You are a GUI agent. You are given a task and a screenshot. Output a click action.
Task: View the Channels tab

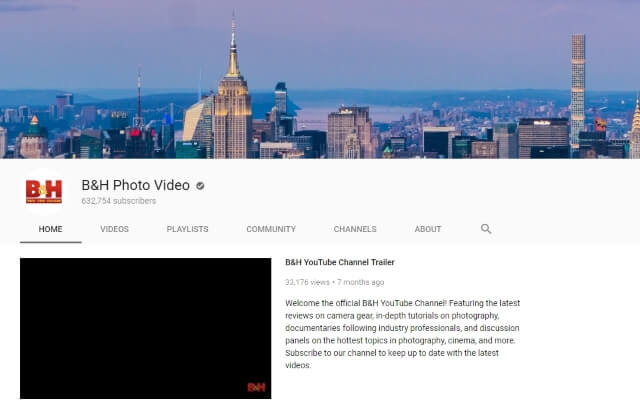(355, 229)
